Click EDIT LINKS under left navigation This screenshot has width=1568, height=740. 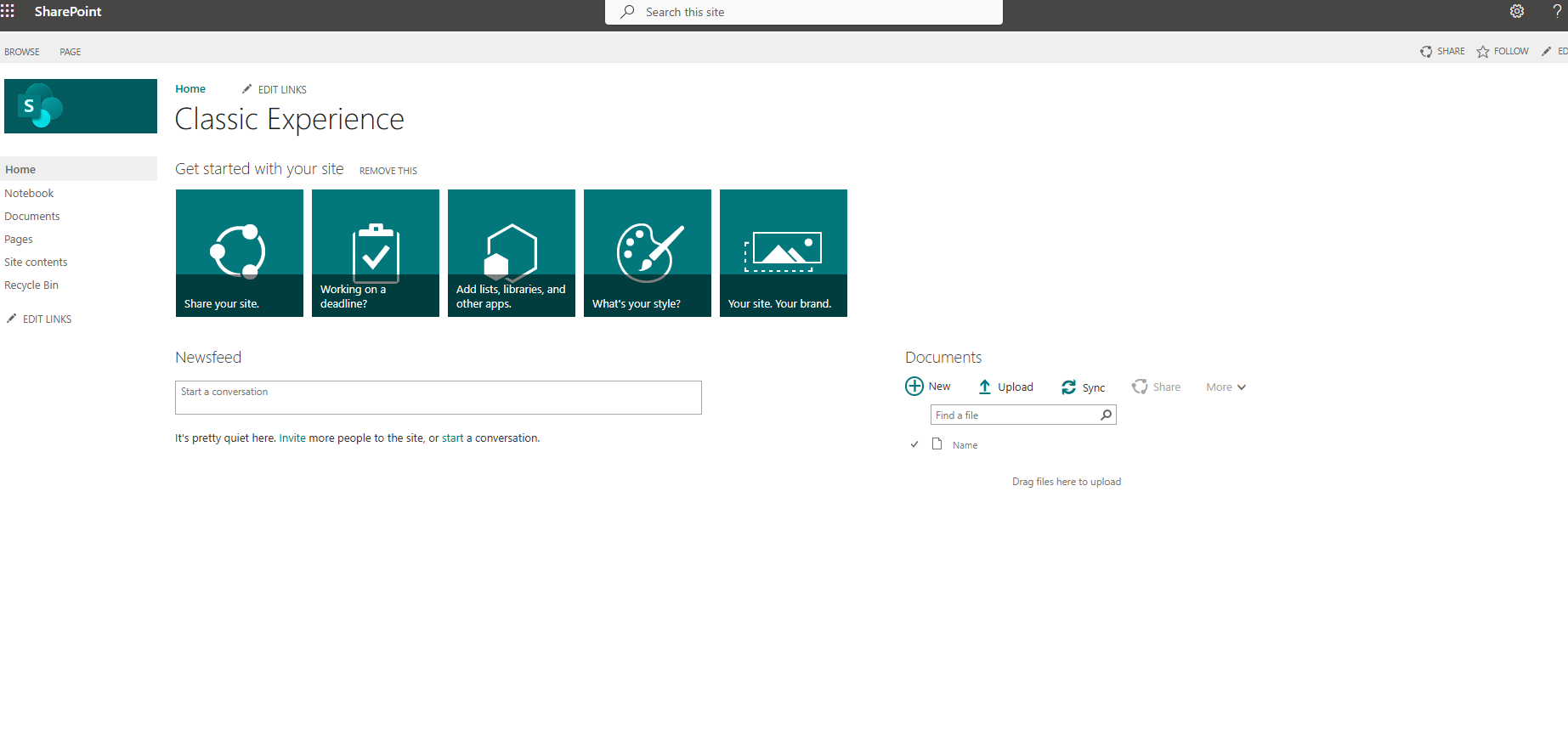[x=39, y=319]
